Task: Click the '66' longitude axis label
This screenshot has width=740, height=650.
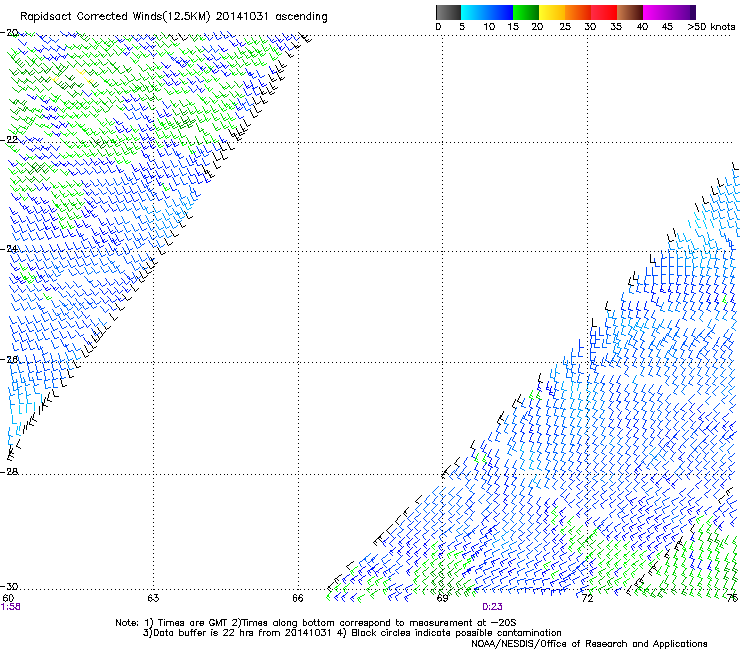Action: (x=298, y=598)
